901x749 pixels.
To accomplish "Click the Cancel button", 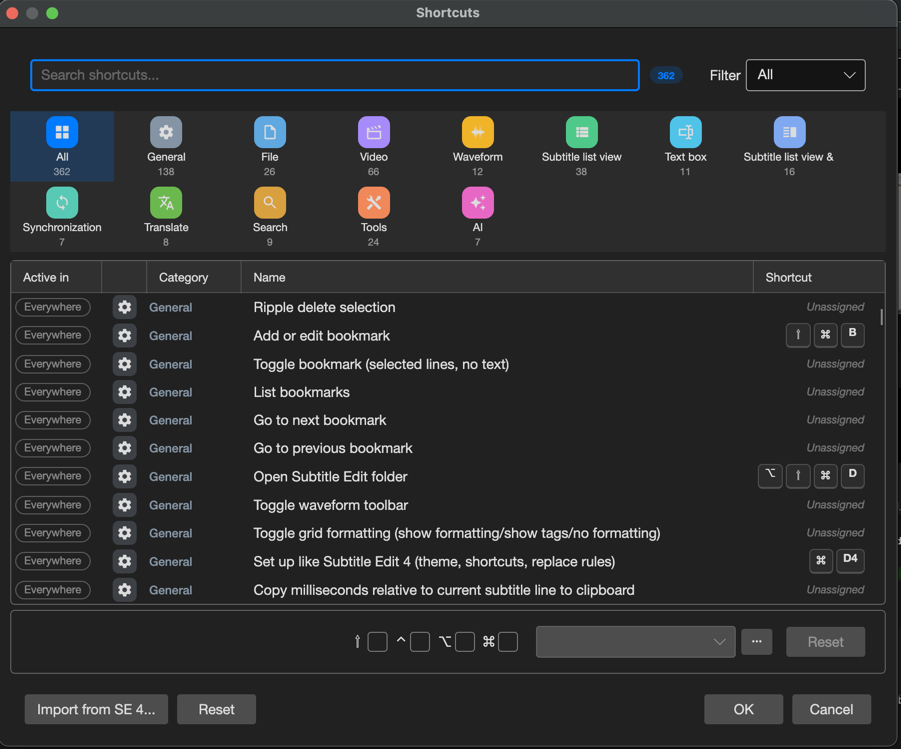I will click(x=831, y=709).
